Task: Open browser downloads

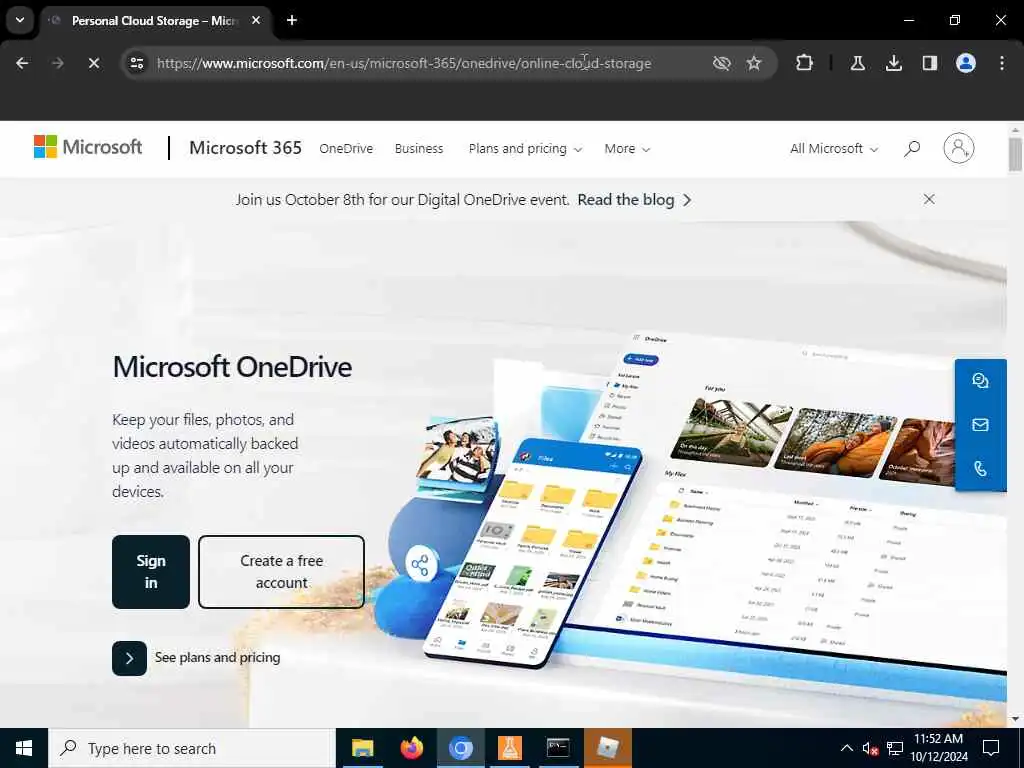Action: 894,63
